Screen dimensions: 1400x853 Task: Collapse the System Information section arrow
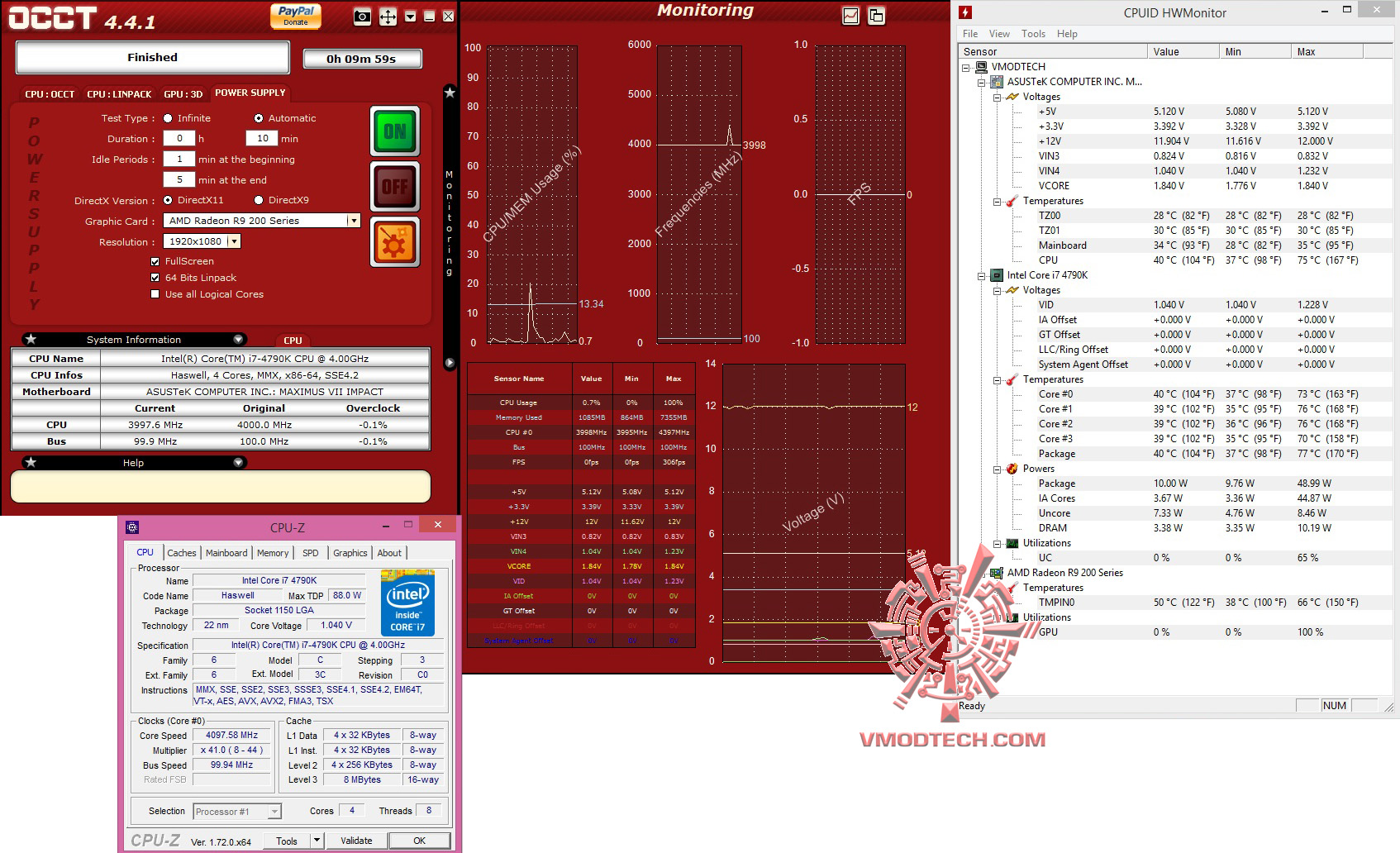click(x=238, y=339)
